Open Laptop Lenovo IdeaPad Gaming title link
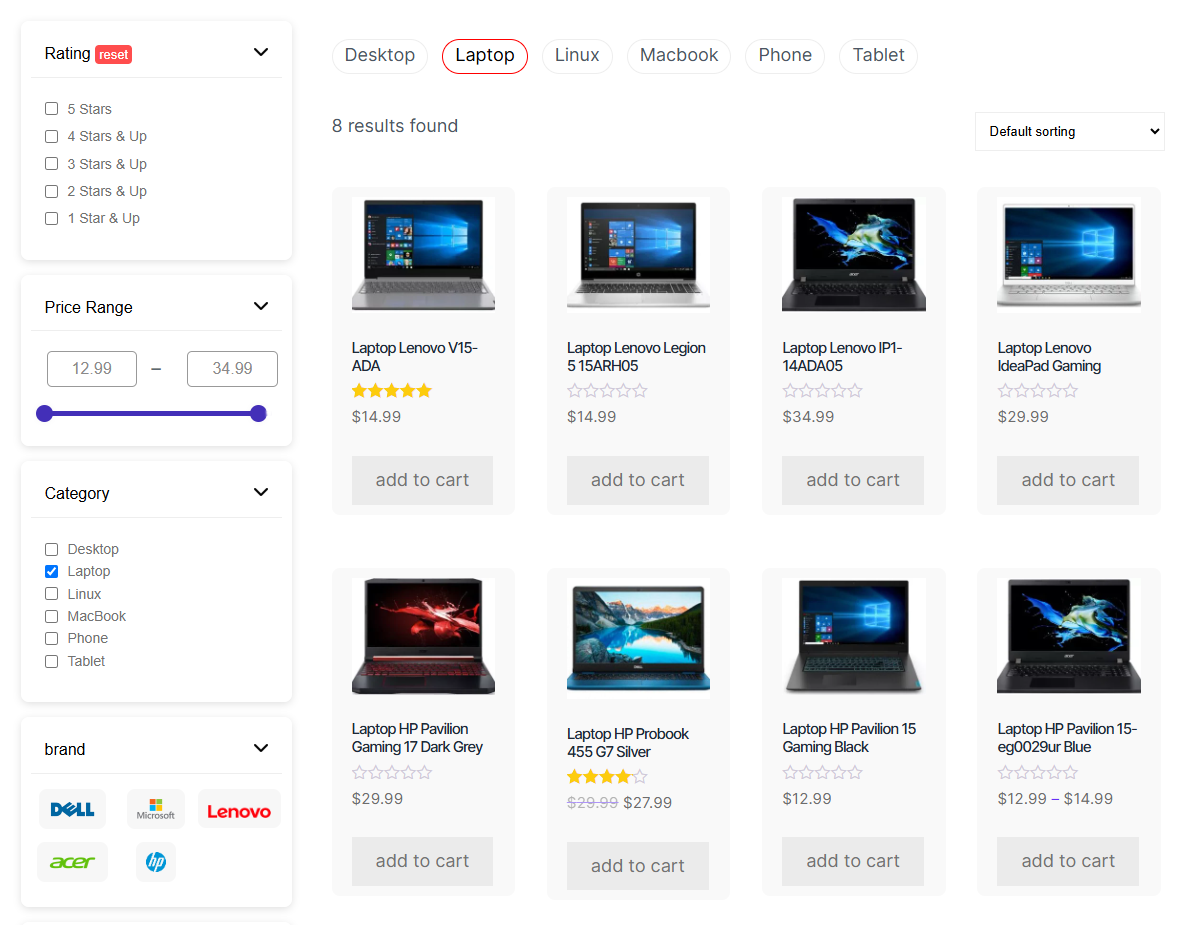 coord(1049,357)
